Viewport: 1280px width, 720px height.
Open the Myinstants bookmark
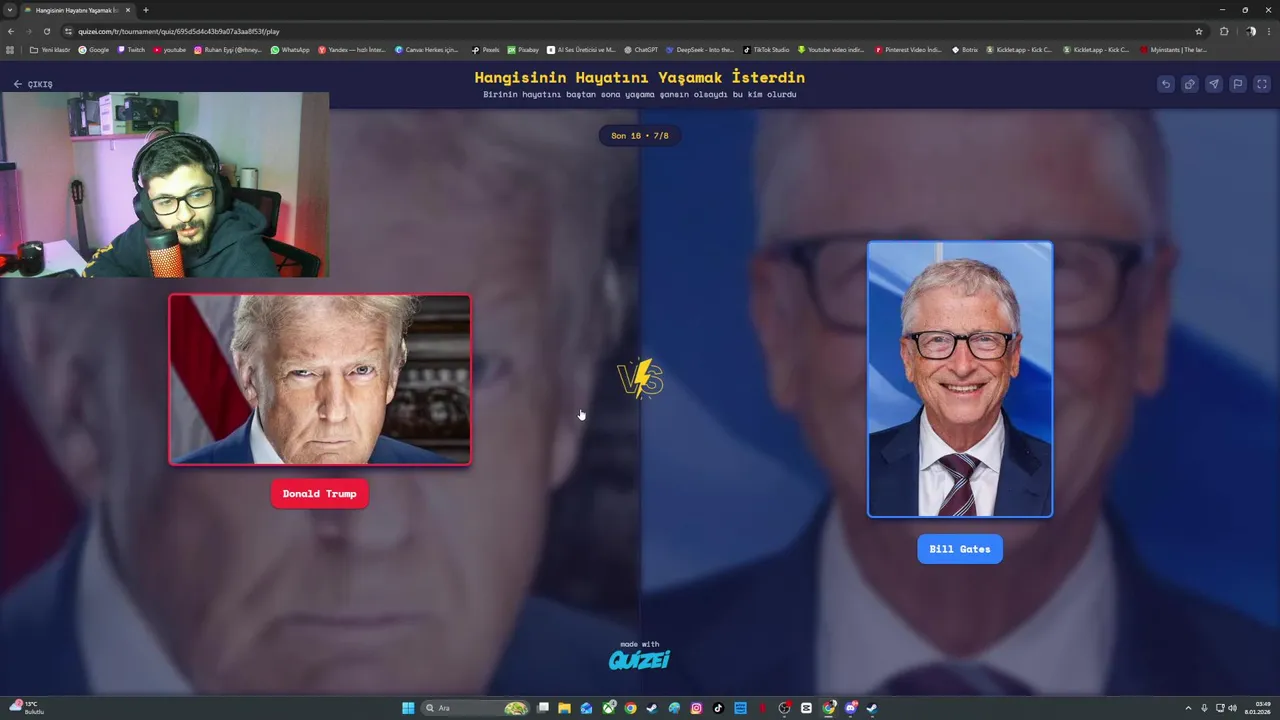point(1173,49)
